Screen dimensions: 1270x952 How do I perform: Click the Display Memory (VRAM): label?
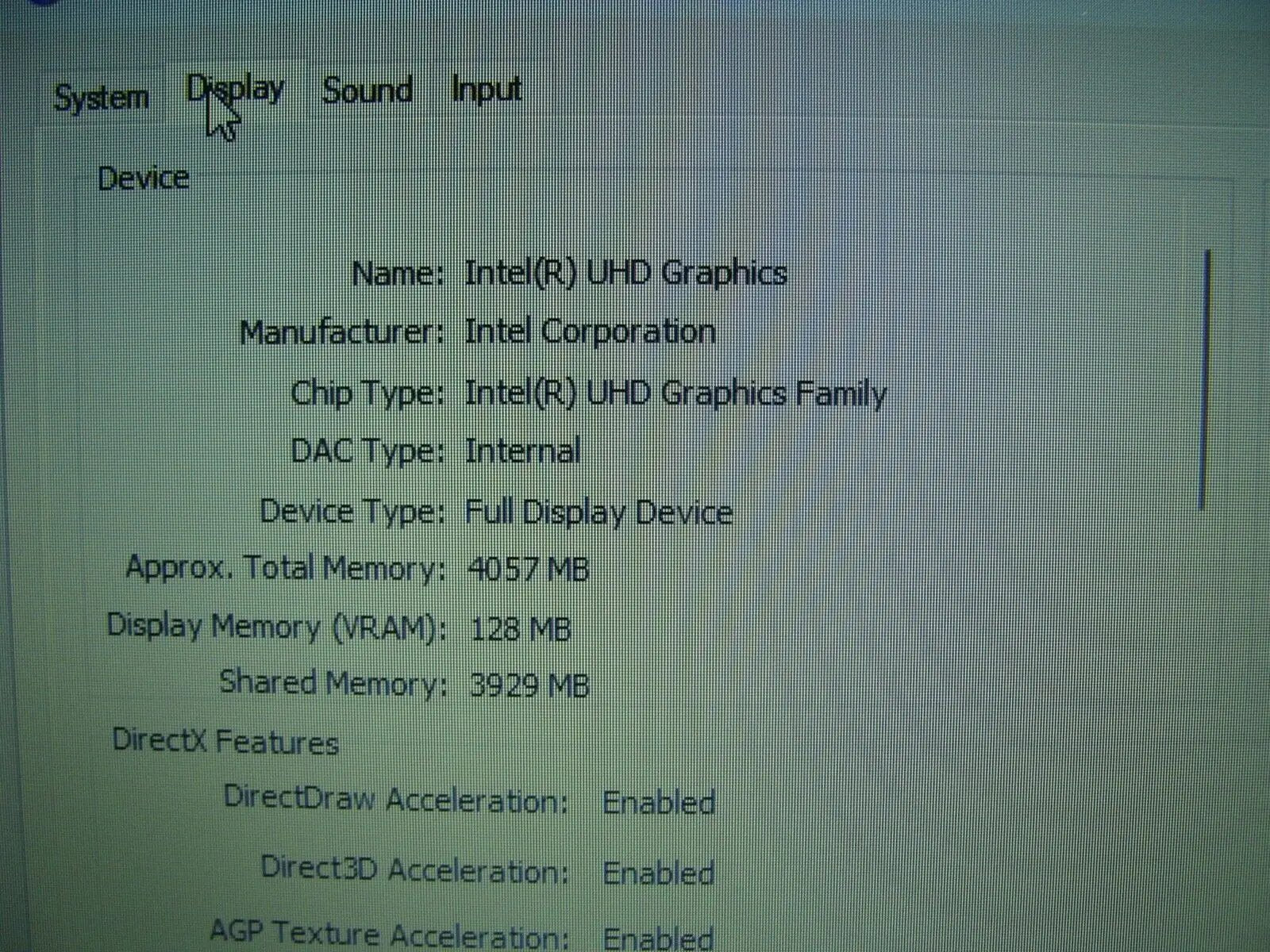pyautogui.click(x=276, y=627)
